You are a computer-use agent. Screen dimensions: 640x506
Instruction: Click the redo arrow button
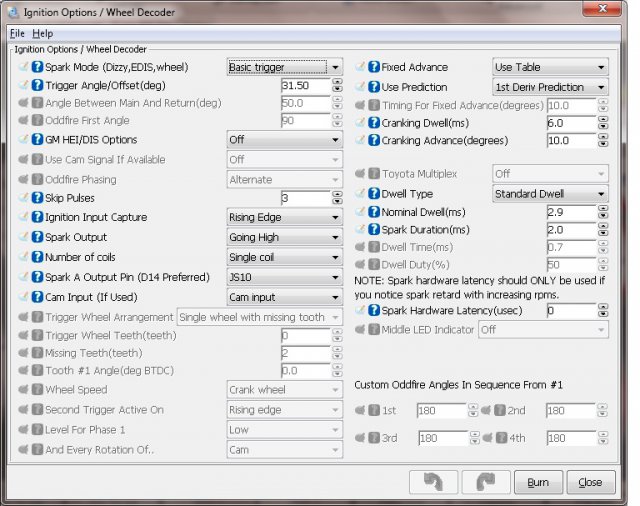pos(485,482)
